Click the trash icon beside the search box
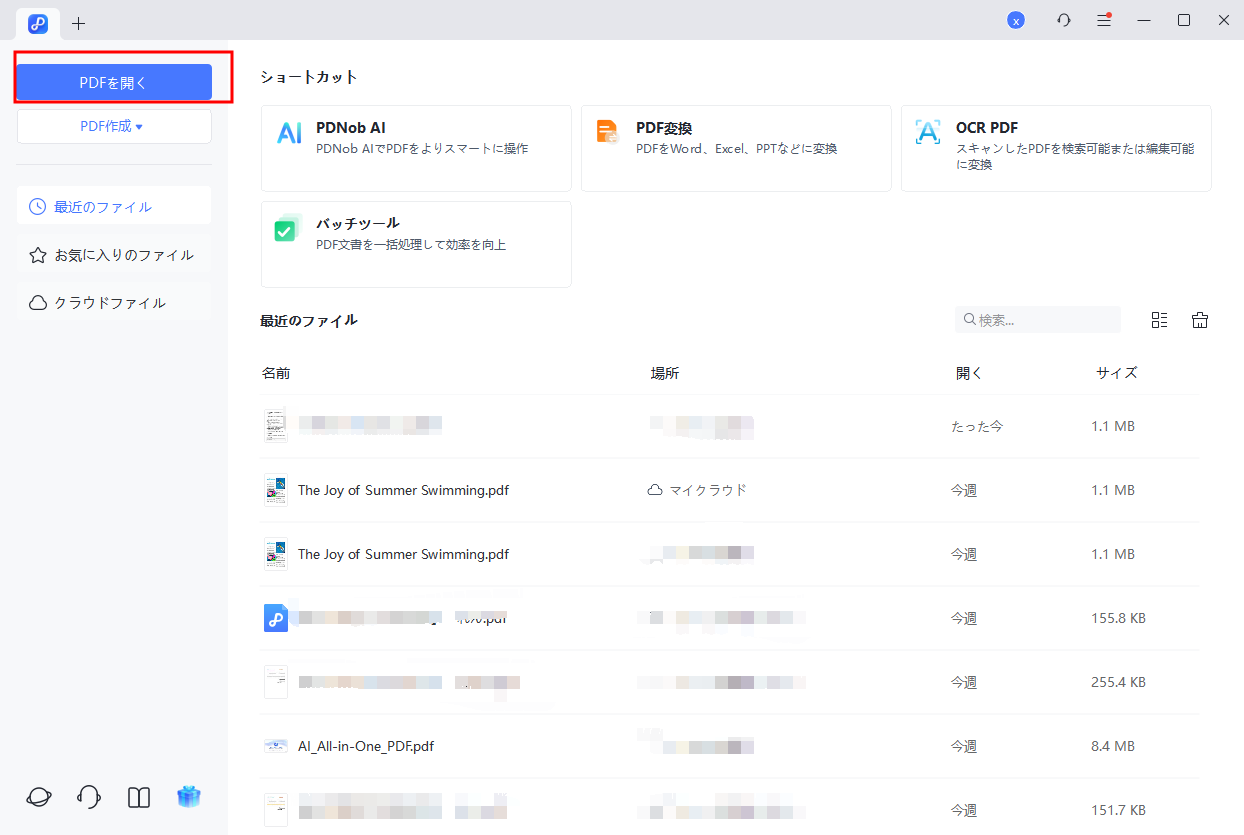Screen dimensions: 1244x835 pos(1199,319)
